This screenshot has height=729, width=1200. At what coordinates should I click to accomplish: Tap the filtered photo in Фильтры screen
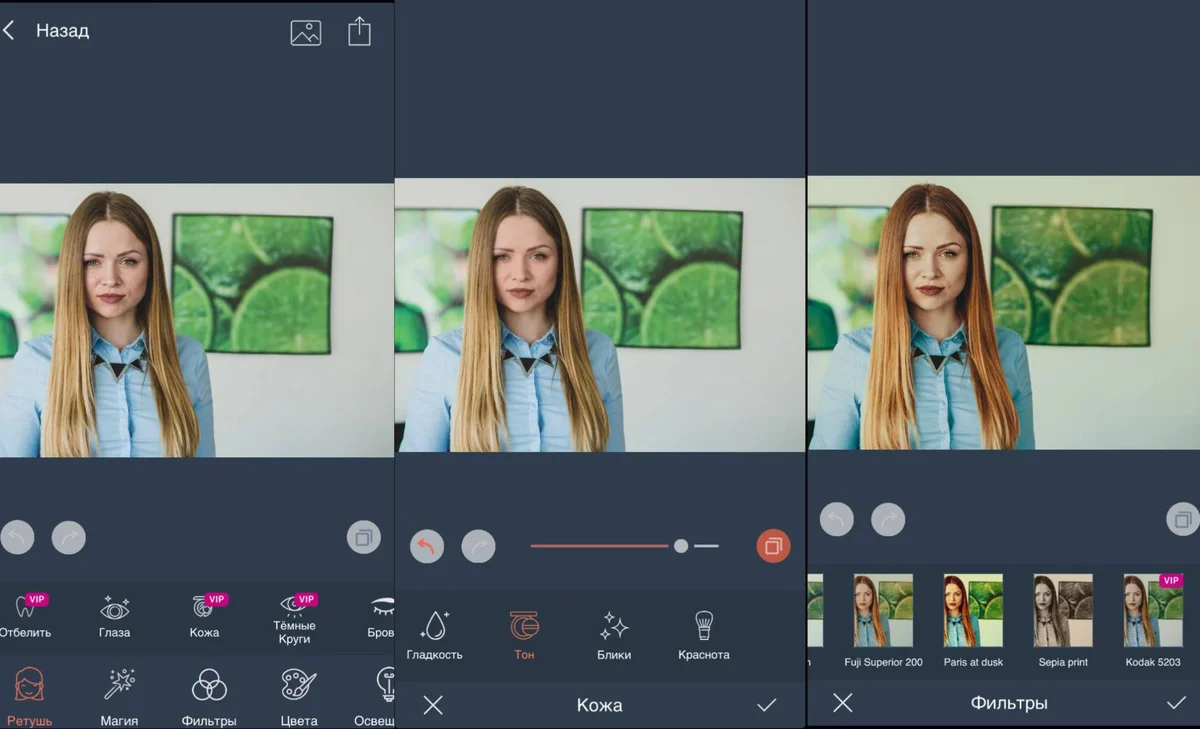pyautogui.click(x=1004, y=312)
